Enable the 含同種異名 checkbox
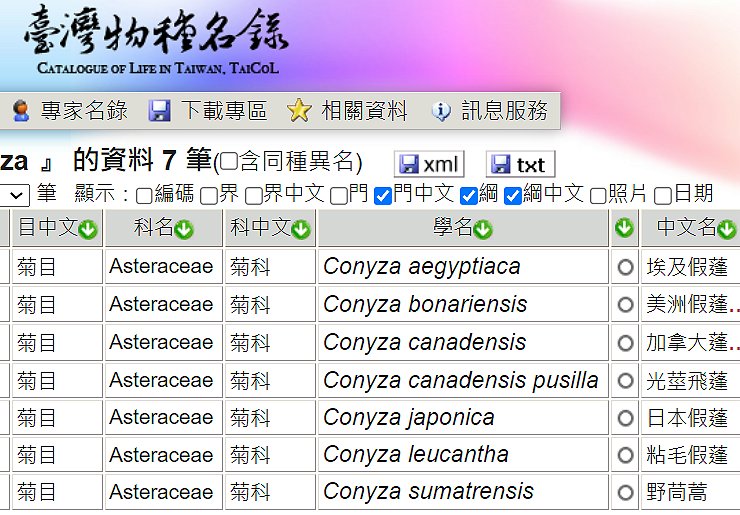Screen dimensions: 740x515 [229, 163]
